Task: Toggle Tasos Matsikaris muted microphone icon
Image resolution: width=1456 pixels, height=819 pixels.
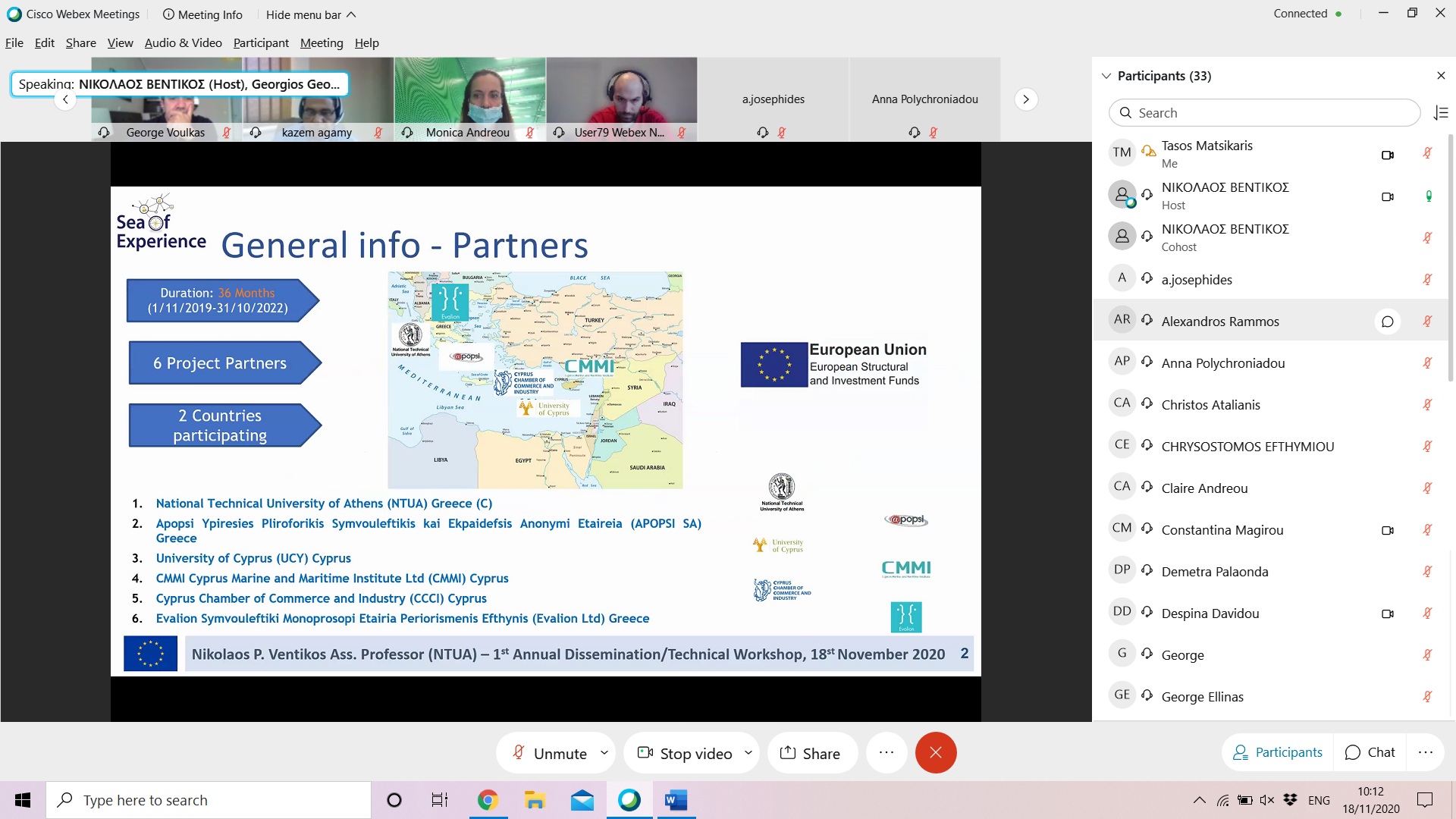Action: 1427,153
